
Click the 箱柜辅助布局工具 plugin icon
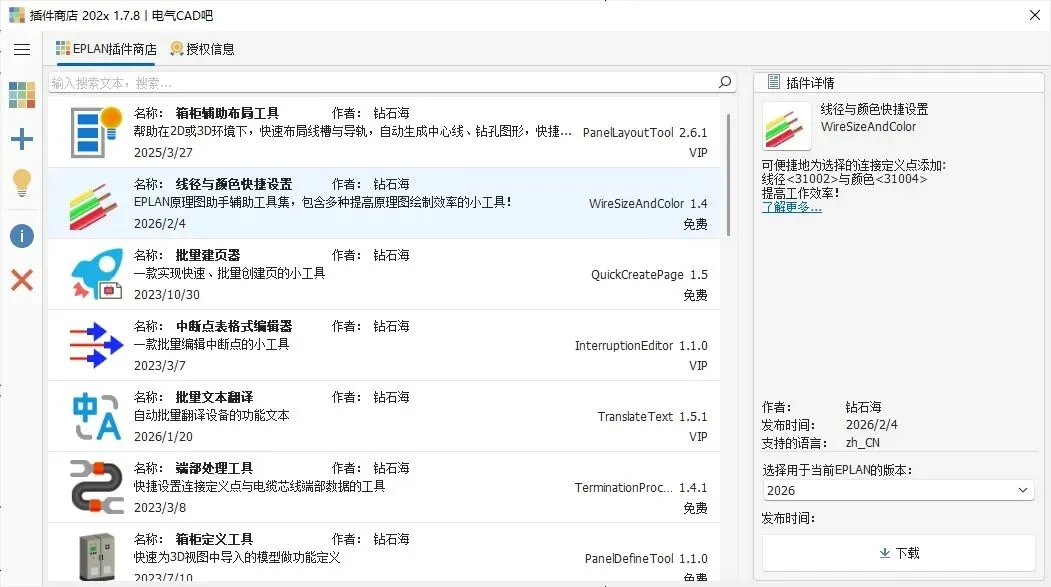[x=97, y=132]
